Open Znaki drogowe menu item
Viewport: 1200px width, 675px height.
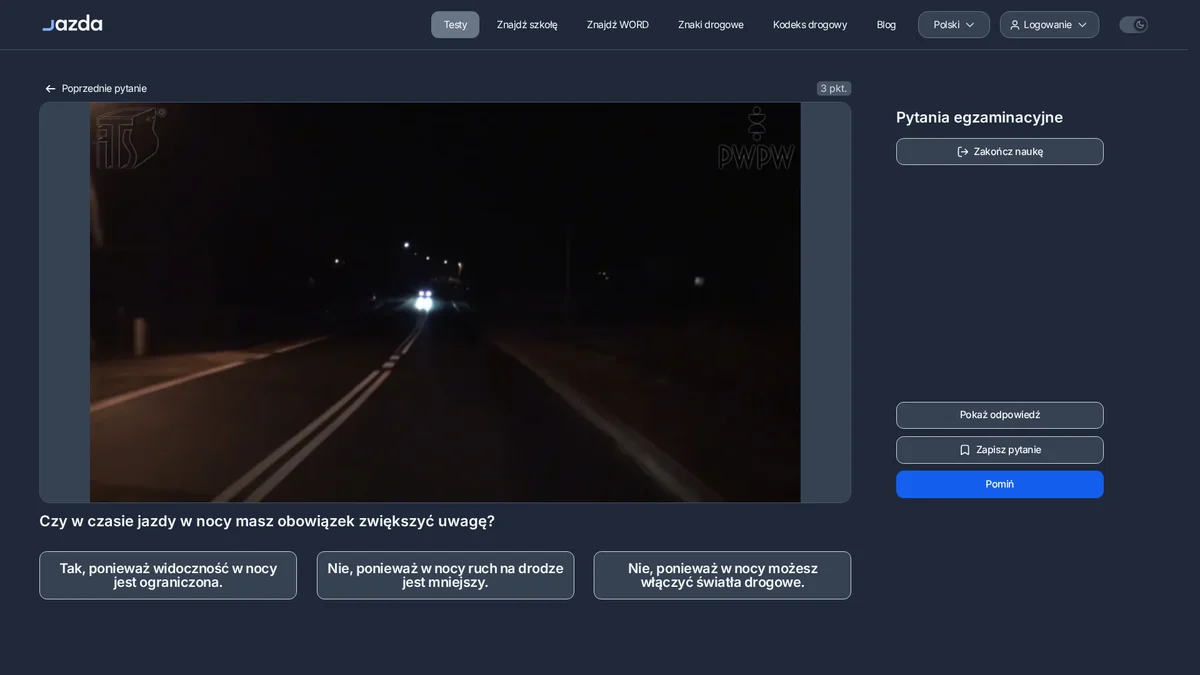(x=711, y=25)
